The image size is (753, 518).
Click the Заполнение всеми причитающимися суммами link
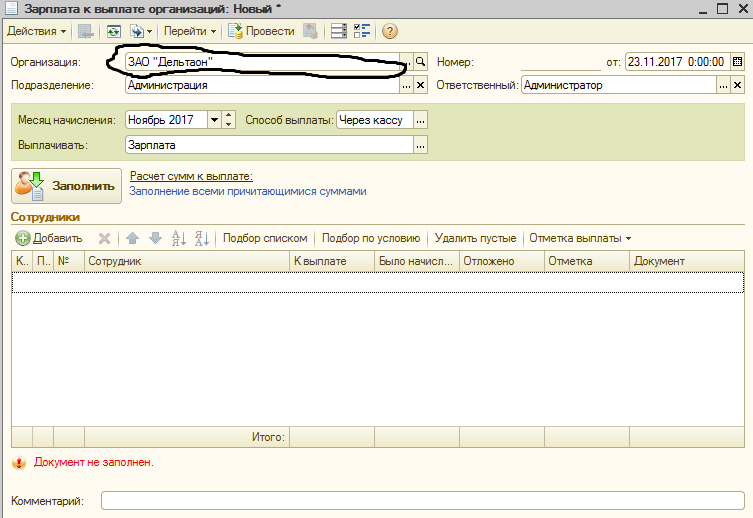(x=248, y=192)
